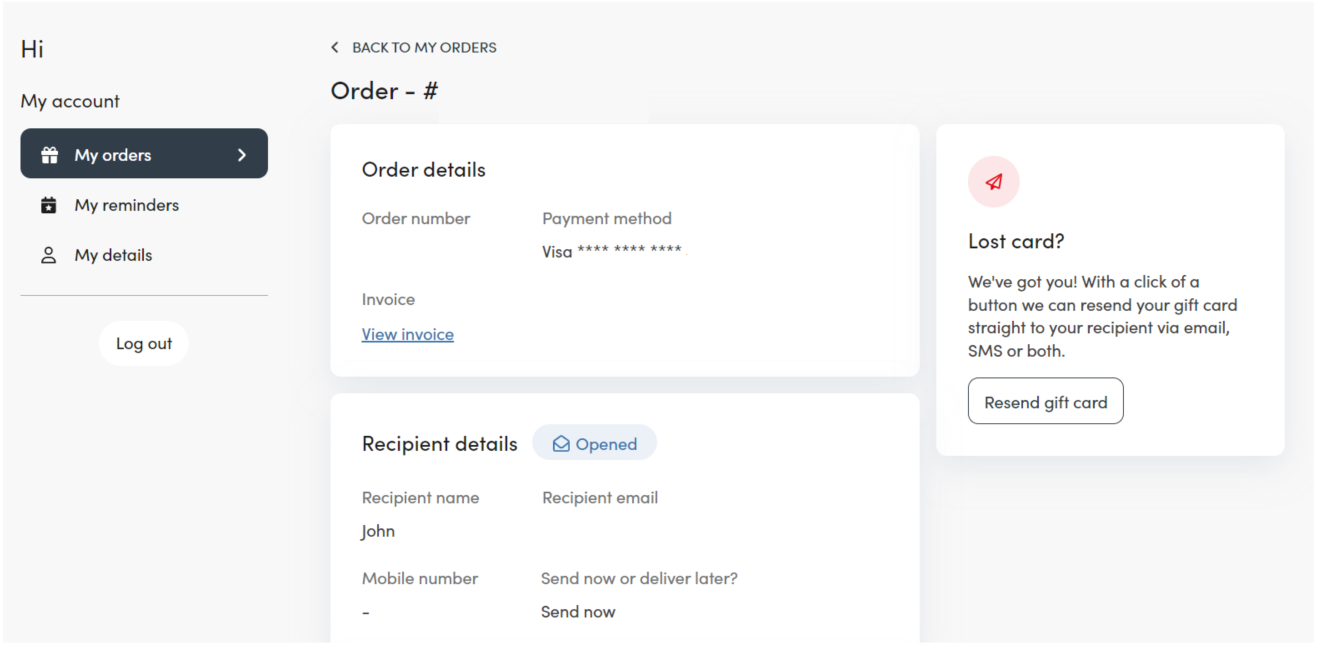Click the starred calendar icon for My reminders
The image size is (1318, 652).
coord(48,204)
